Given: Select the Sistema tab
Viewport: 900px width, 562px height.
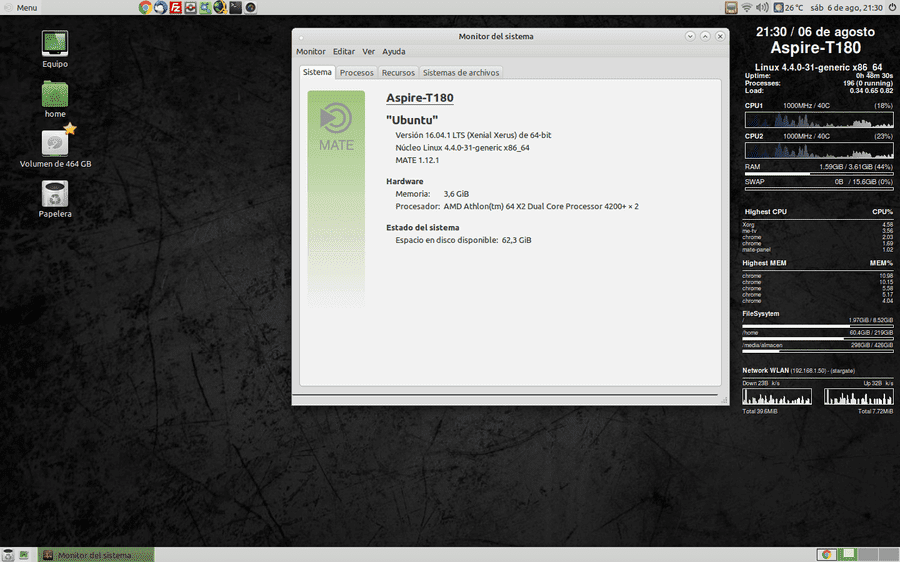Looking at the screenshot, I should point(317,72).
